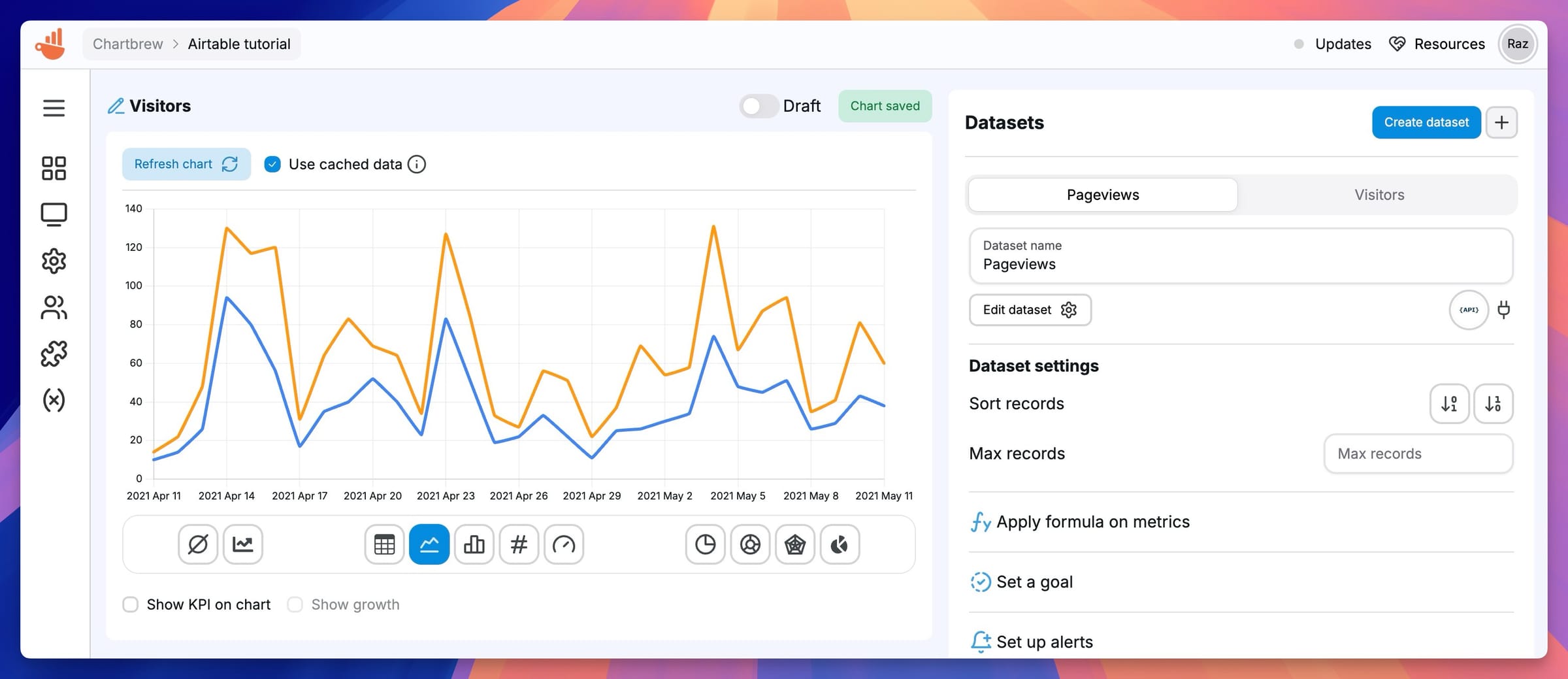Choose the pie chart type
1568x679 pixels.
pyautogui.click(x=705, y=544)
